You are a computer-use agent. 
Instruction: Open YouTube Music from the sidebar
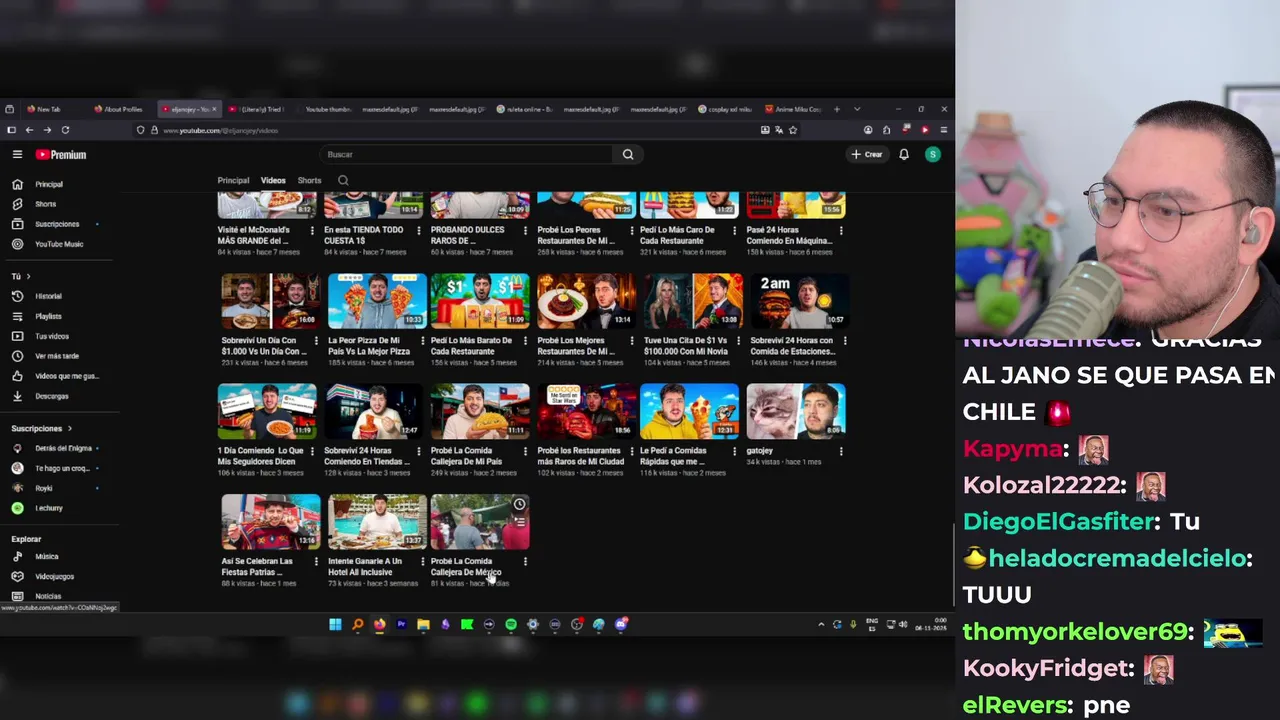58,244
